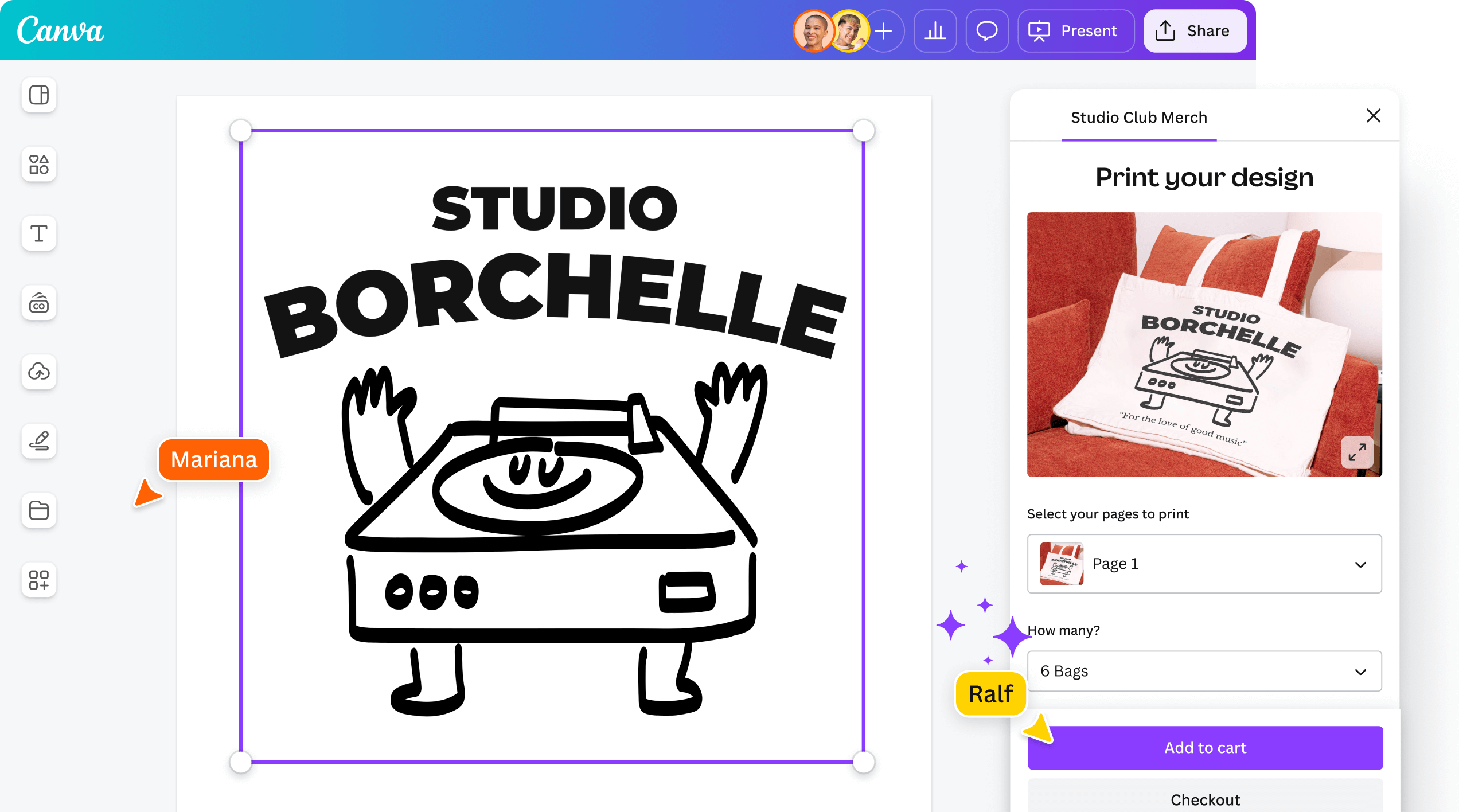Expand the Page 1 dropdown
The width and height of the screenshot is (1459, 812).
1204,564
